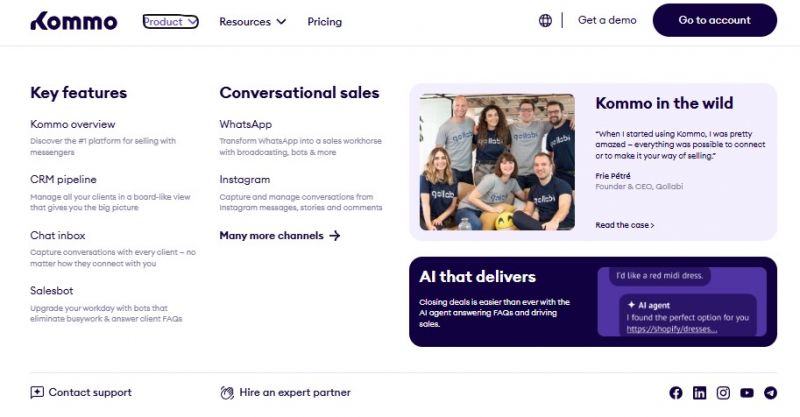Open the language globe selector
The image size is (800, 417).
click(x=545, y=20)
